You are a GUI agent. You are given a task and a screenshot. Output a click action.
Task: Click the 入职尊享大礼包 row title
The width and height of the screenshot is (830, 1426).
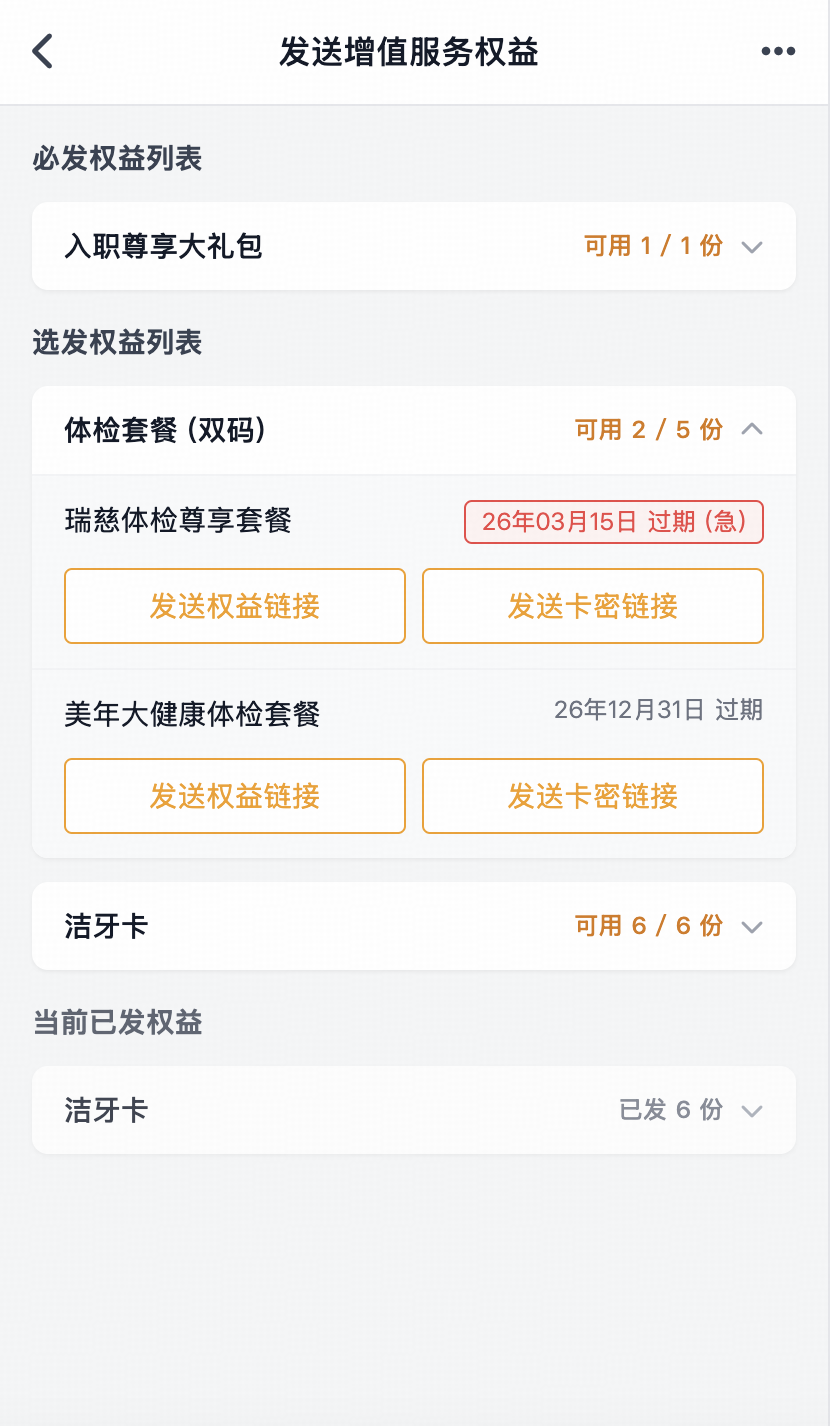[164, 246]
